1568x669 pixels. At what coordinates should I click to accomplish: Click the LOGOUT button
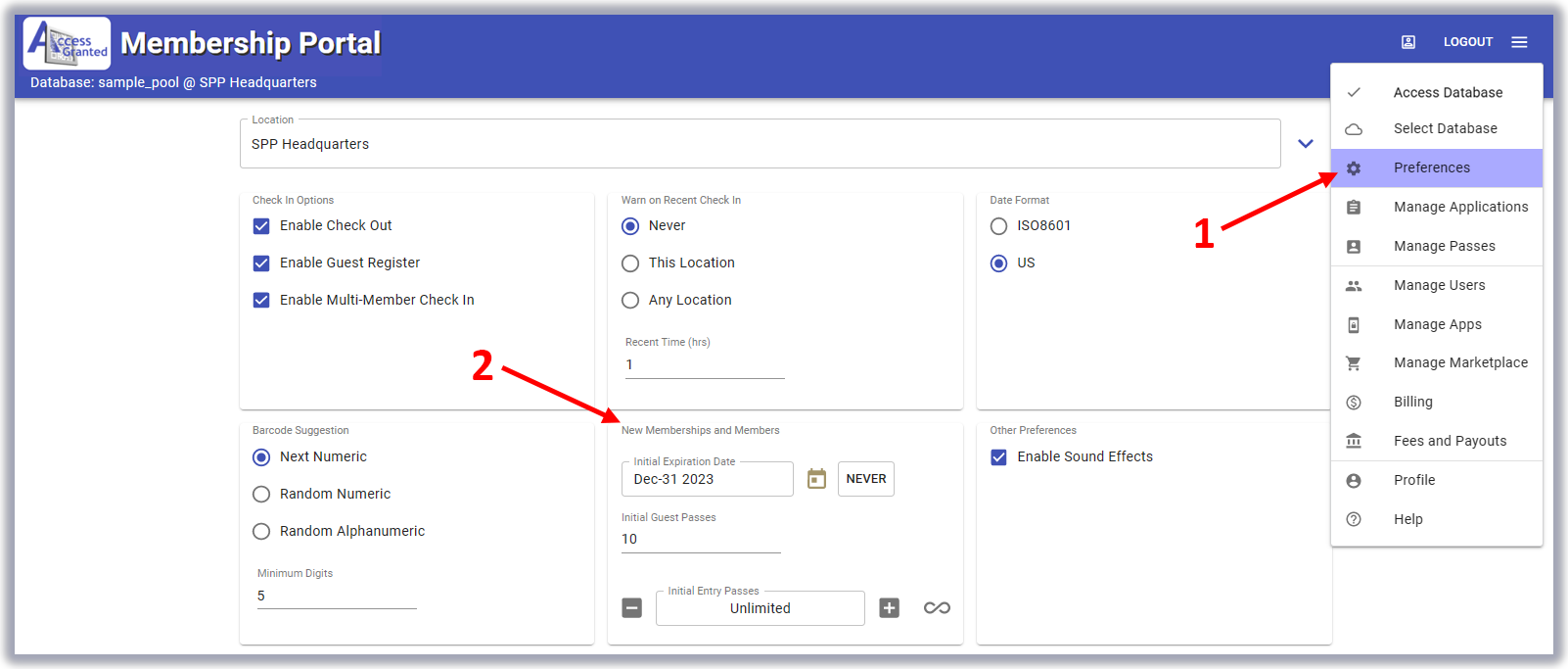[x=1467, y=42]
